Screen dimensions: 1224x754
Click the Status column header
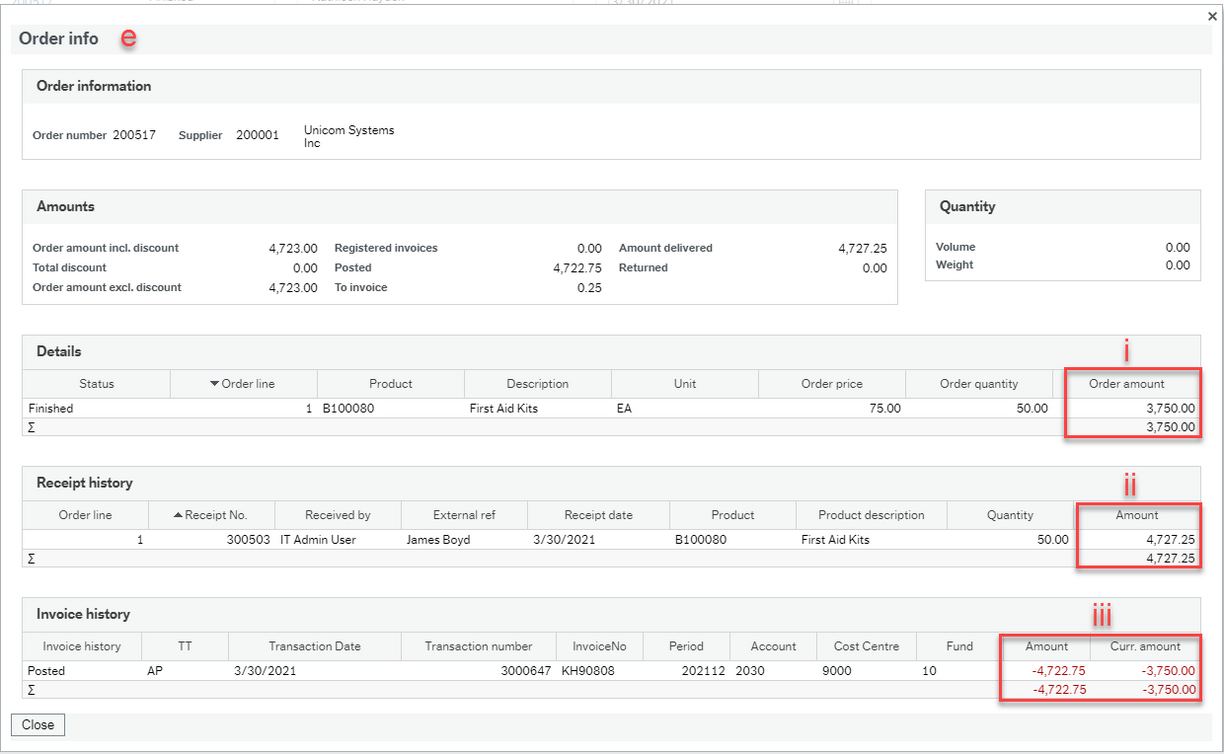95,383
